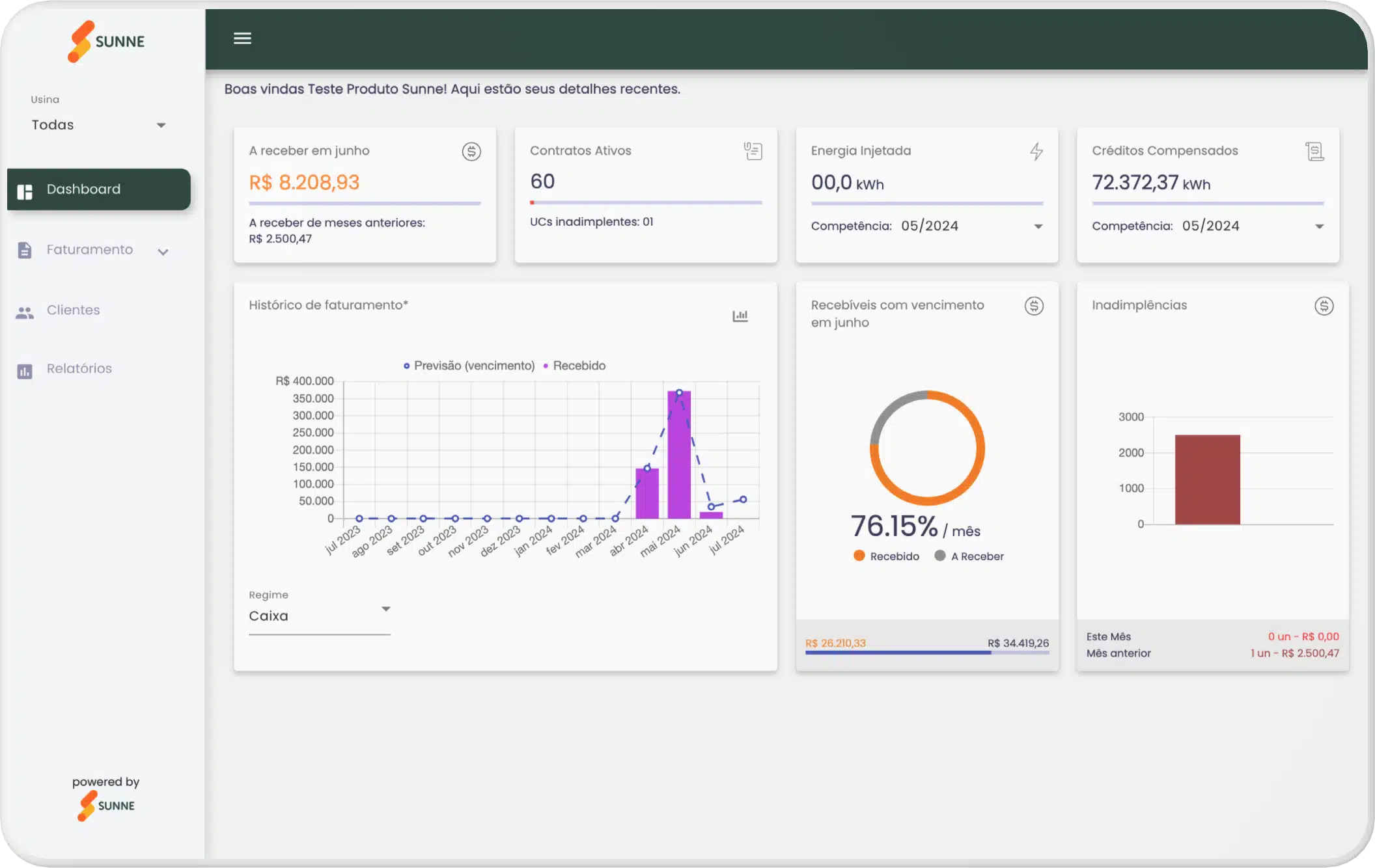Click 'Histórico de faturamento*' title

328,305
